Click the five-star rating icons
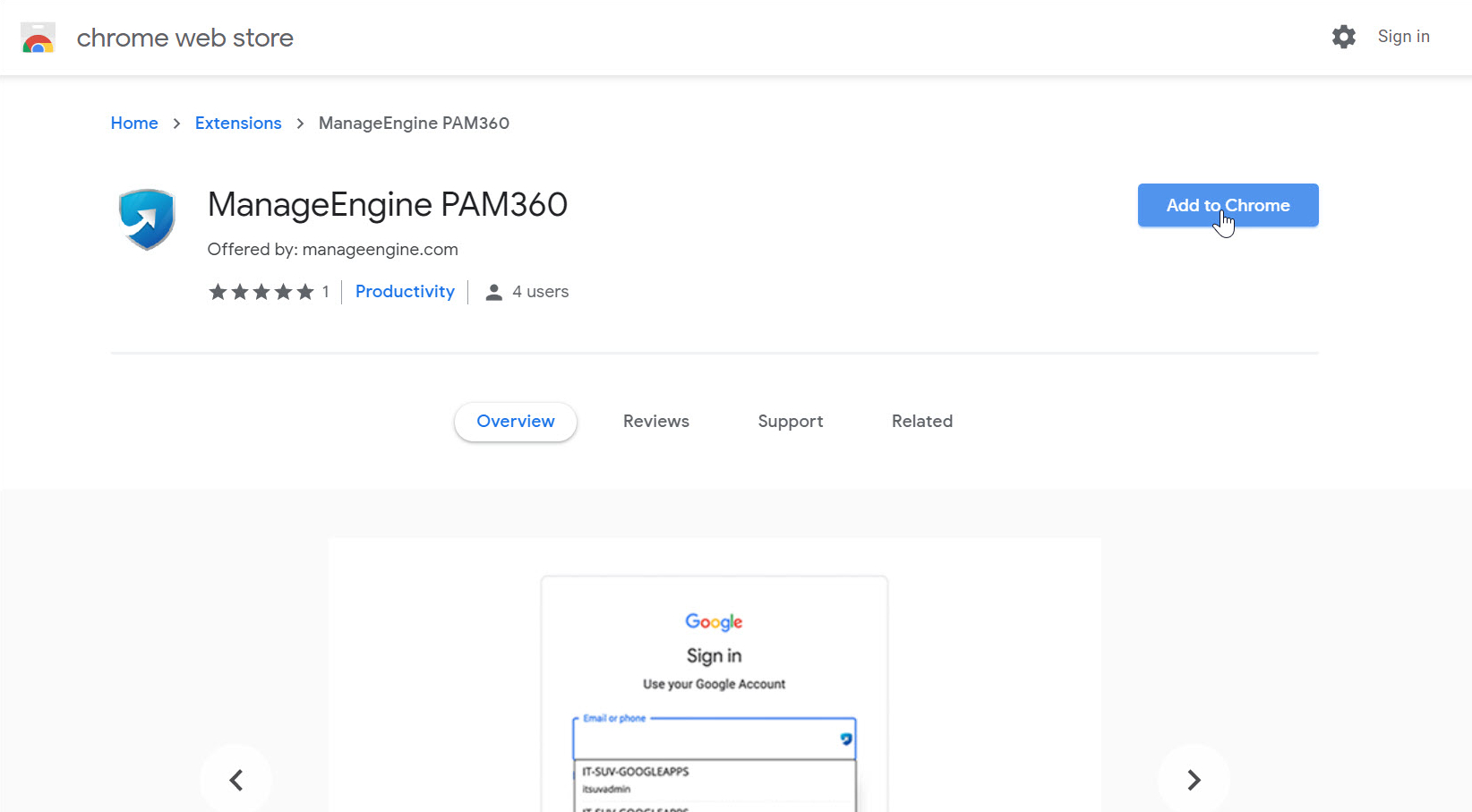Image resolution: width=1472 pixels, height=812 pixels. [261, 292]
